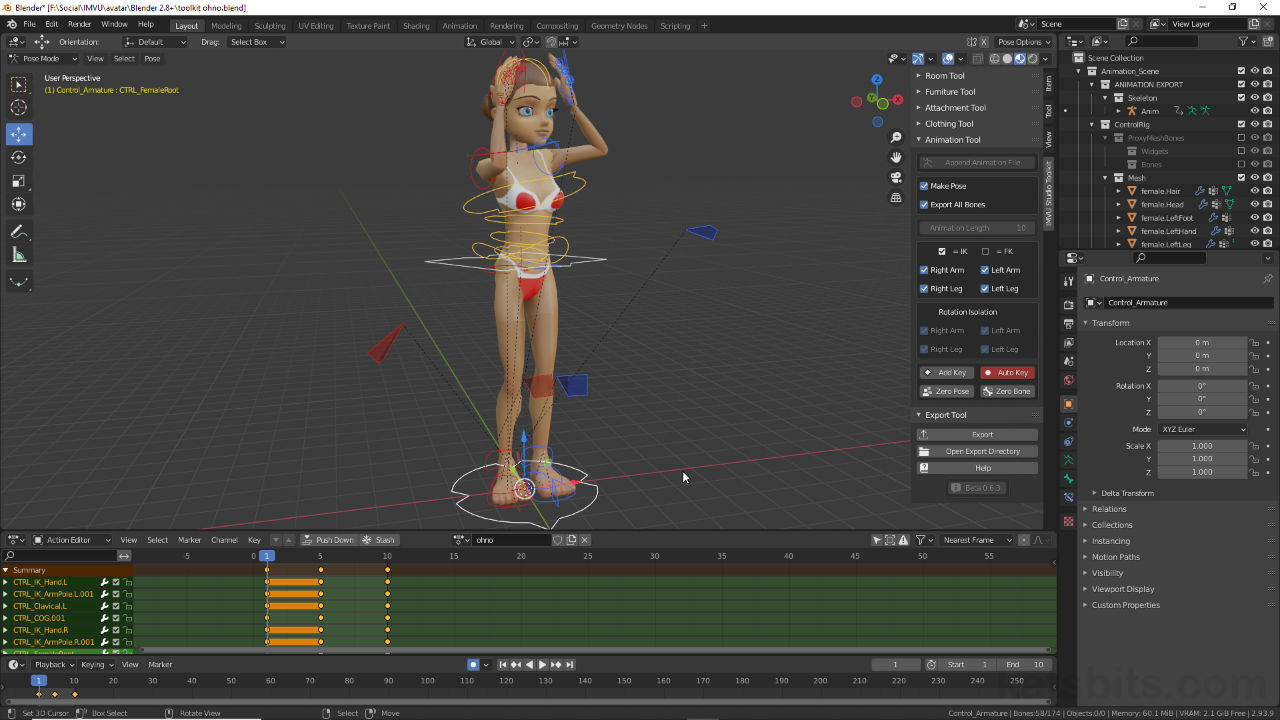This screenshot has width=1280, height=720.
Task: Hide the Animation_Scene collection with eye icon
Action: (1254, 71)
